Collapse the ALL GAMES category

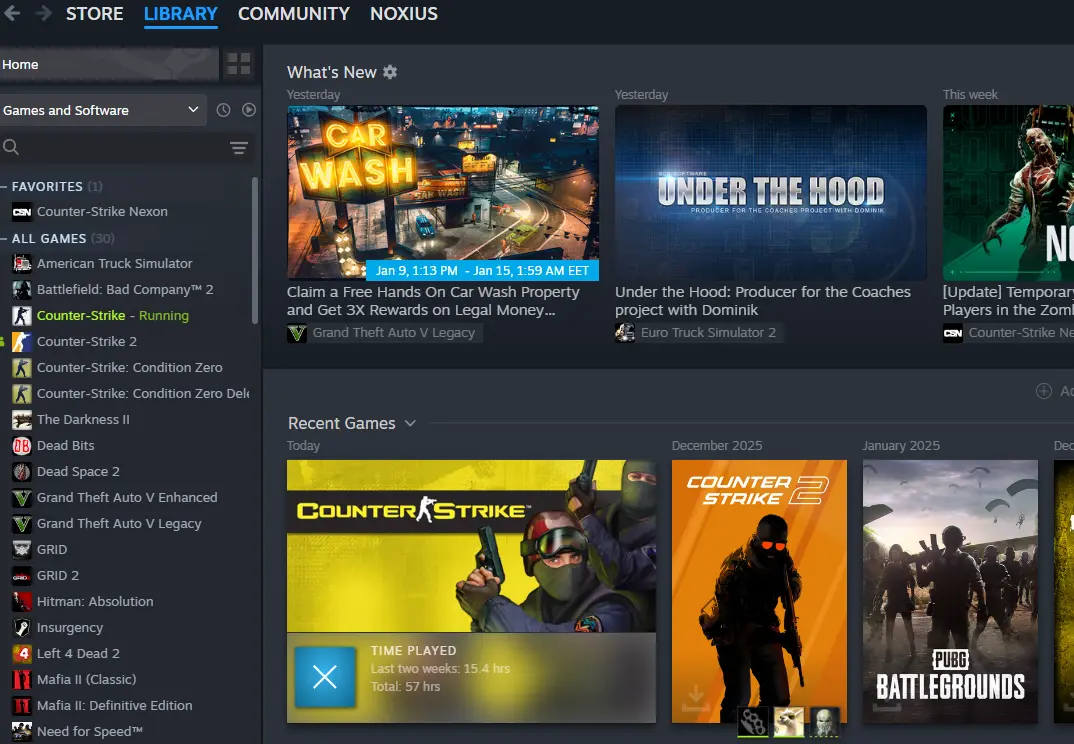4,238
